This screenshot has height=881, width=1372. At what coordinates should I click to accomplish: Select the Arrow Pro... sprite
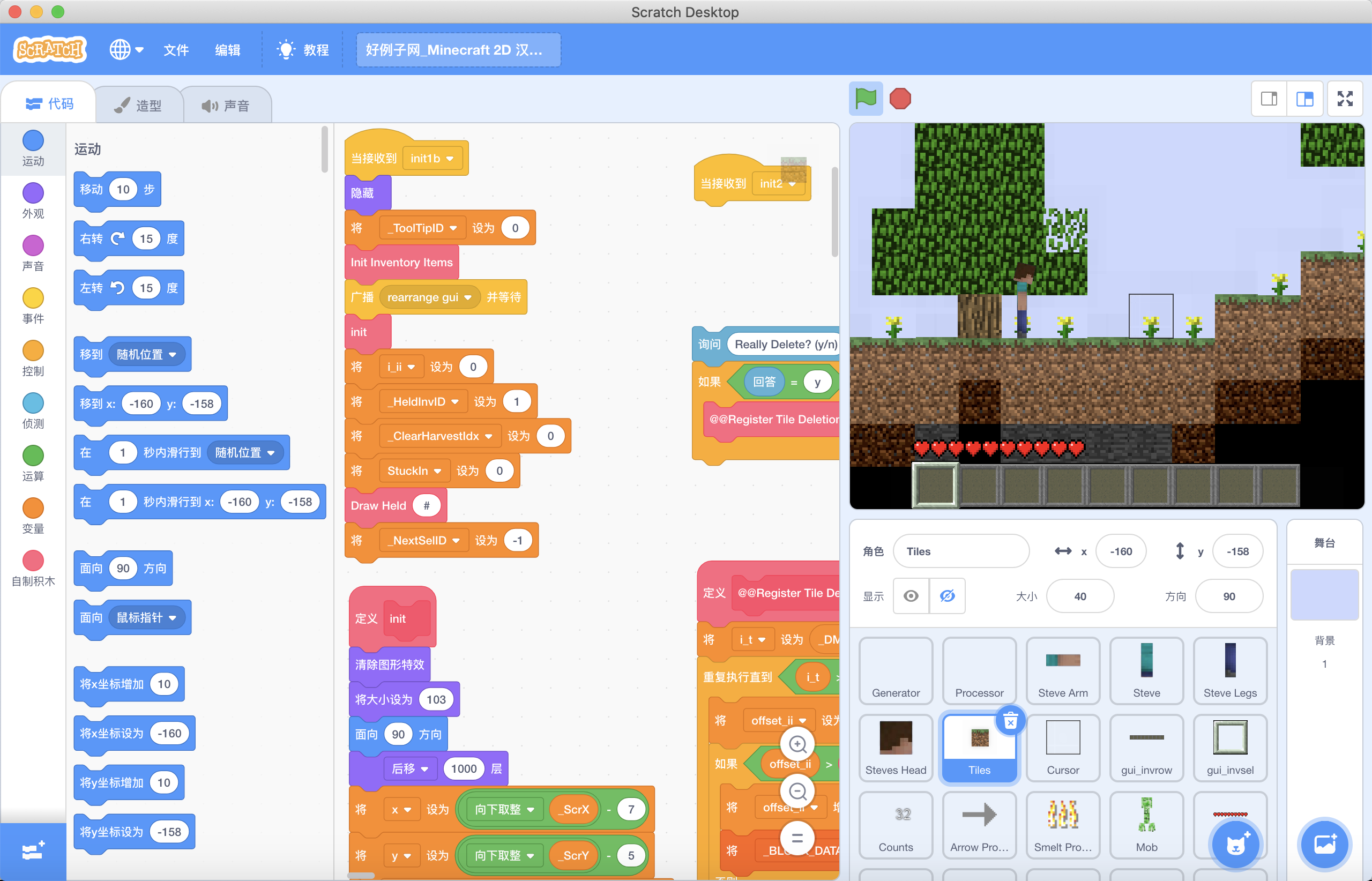(x=980, y=825)
